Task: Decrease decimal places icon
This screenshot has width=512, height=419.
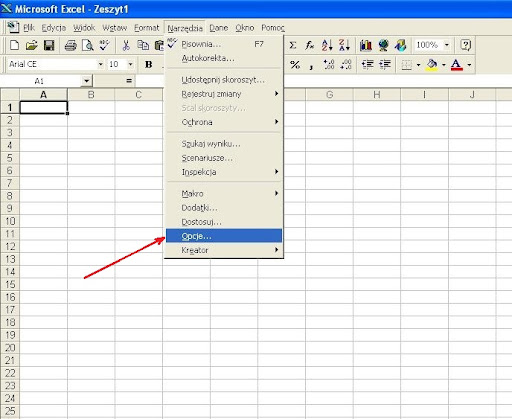Action: tap(346, 64)
